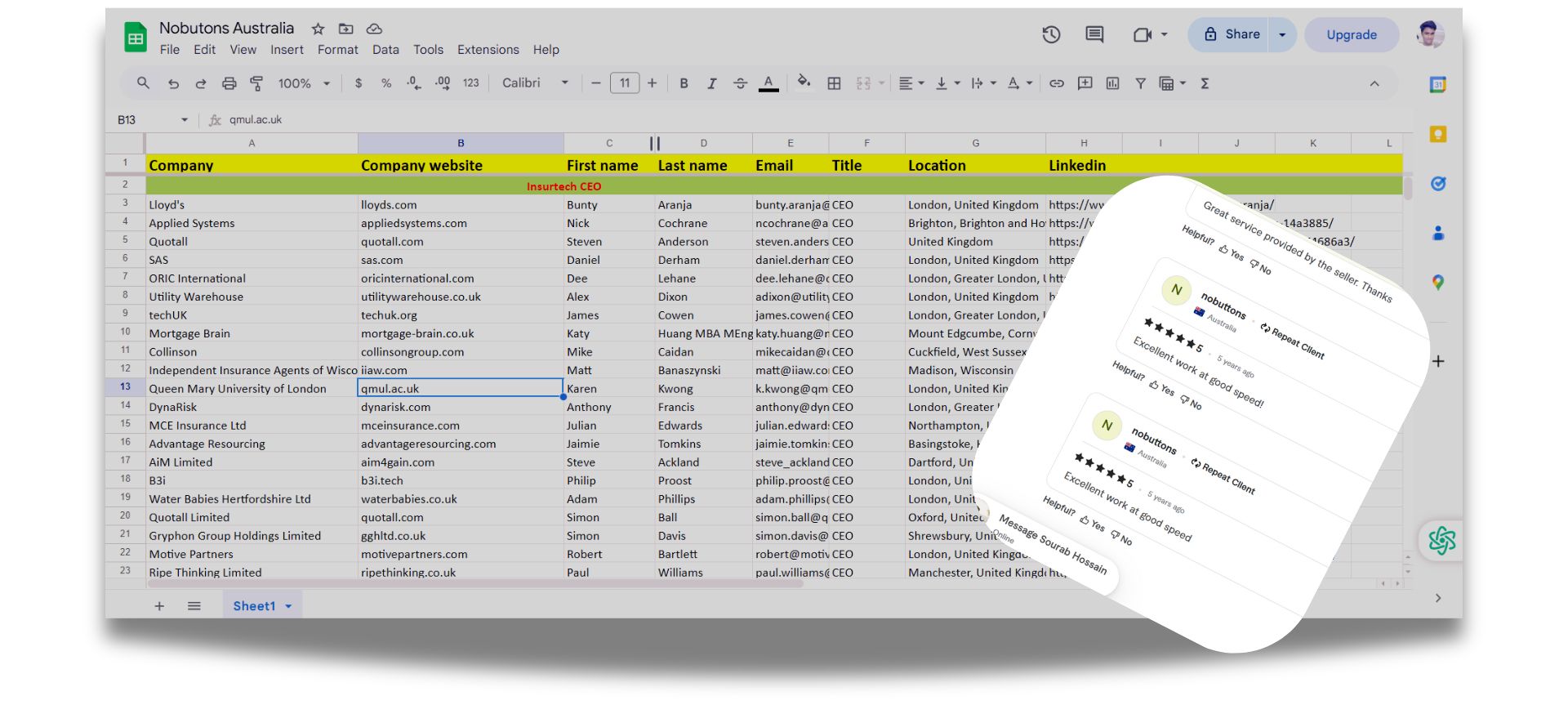The height and width of the screenshot is (705, 1568).
Task: Open horizontal align dropdown
Action: [x=911, y=83]
